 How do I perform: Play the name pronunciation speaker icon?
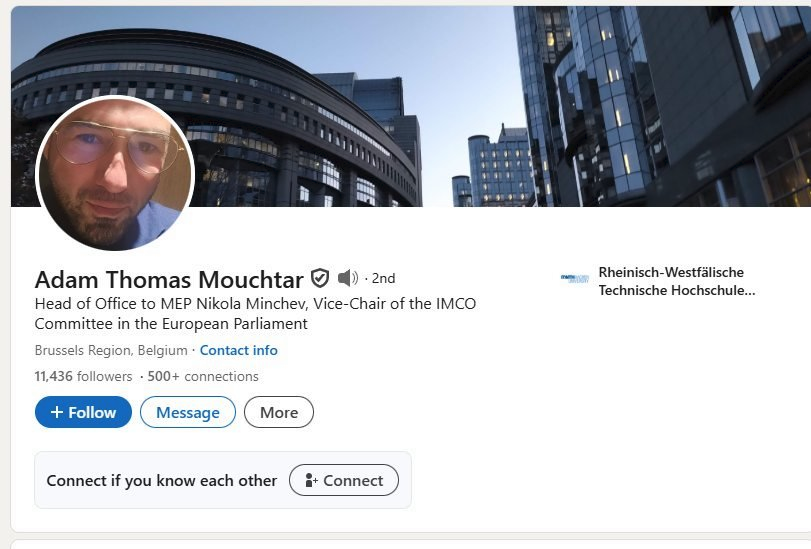pyautogui.click(x=347, y=278)
